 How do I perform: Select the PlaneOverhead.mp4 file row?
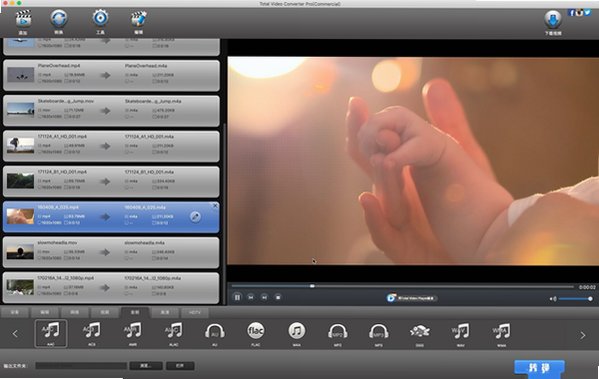[111, 76]
